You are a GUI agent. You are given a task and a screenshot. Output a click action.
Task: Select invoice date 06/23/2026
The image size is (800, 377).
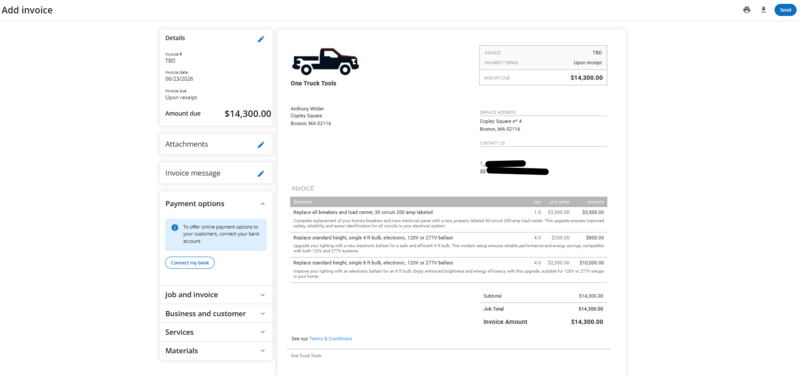179,79
